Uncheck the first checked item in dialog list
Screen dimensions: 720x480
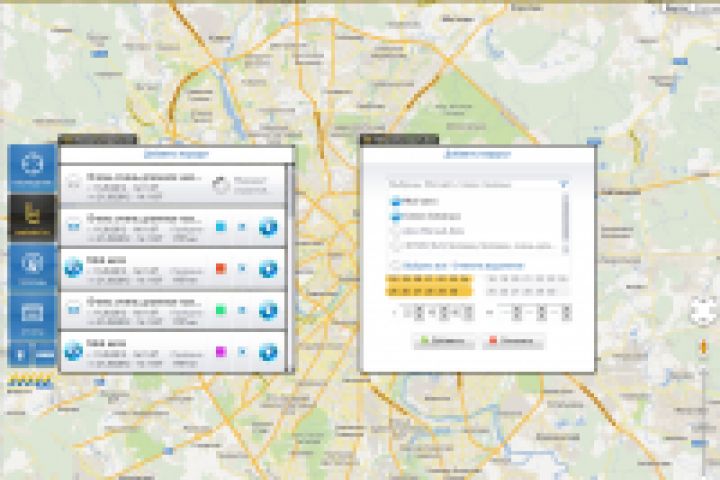coord(395,201)
